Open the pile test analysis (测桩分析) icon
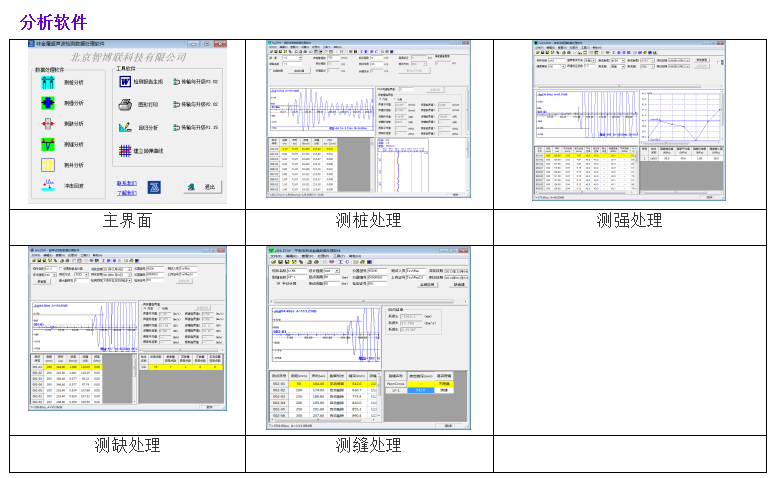Image resolution: width=772 pixels, height=478 pixels. [46, 83]
